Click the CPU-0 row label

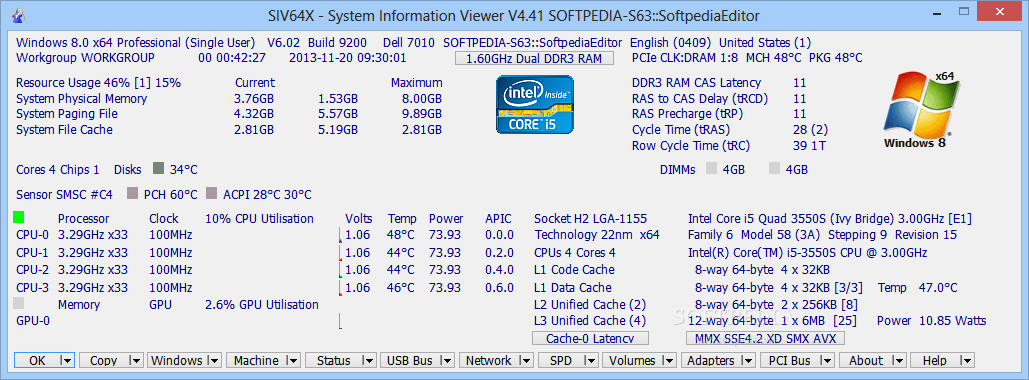coord(32,235)
